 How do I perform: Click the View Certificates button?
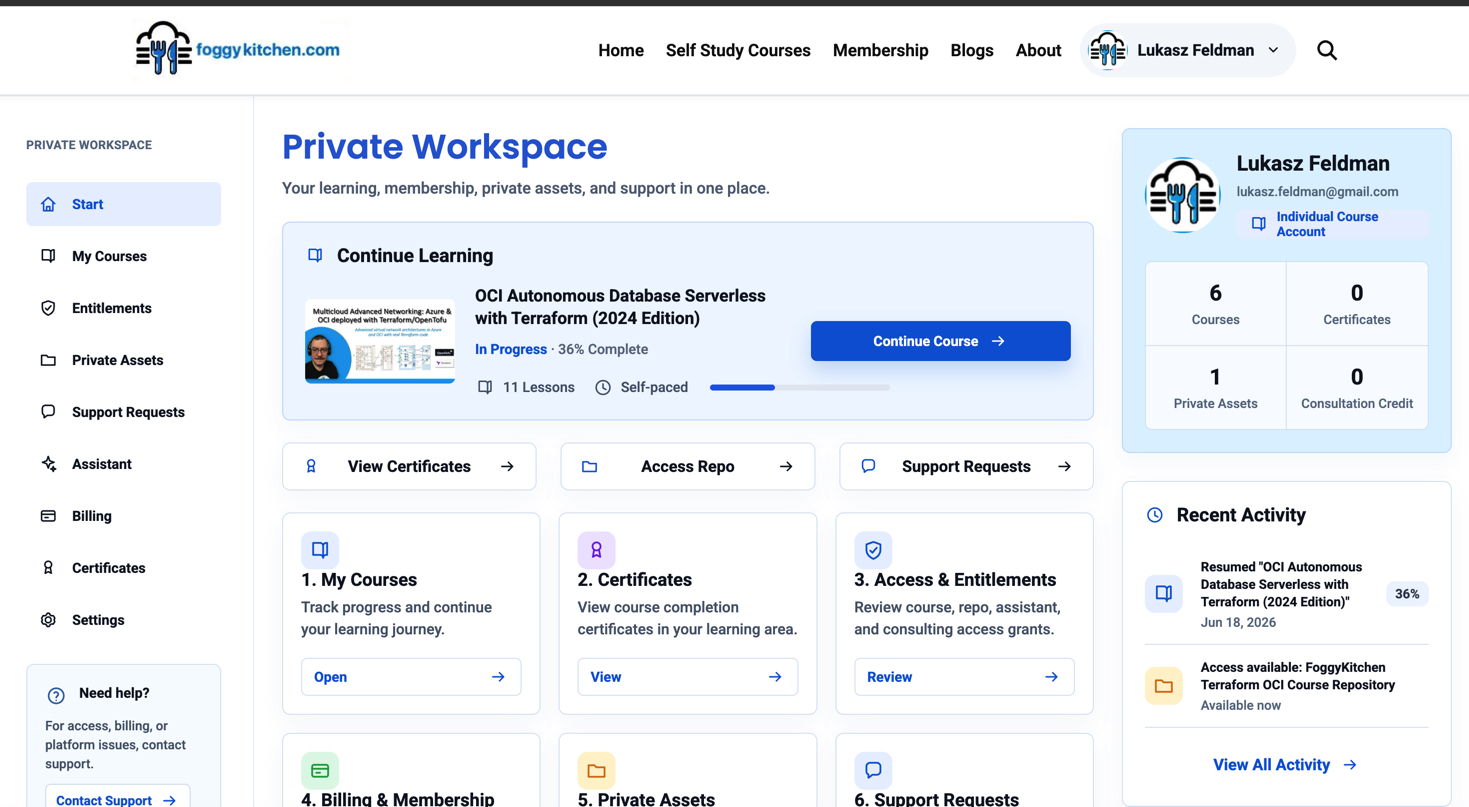[x=409, y=467]
